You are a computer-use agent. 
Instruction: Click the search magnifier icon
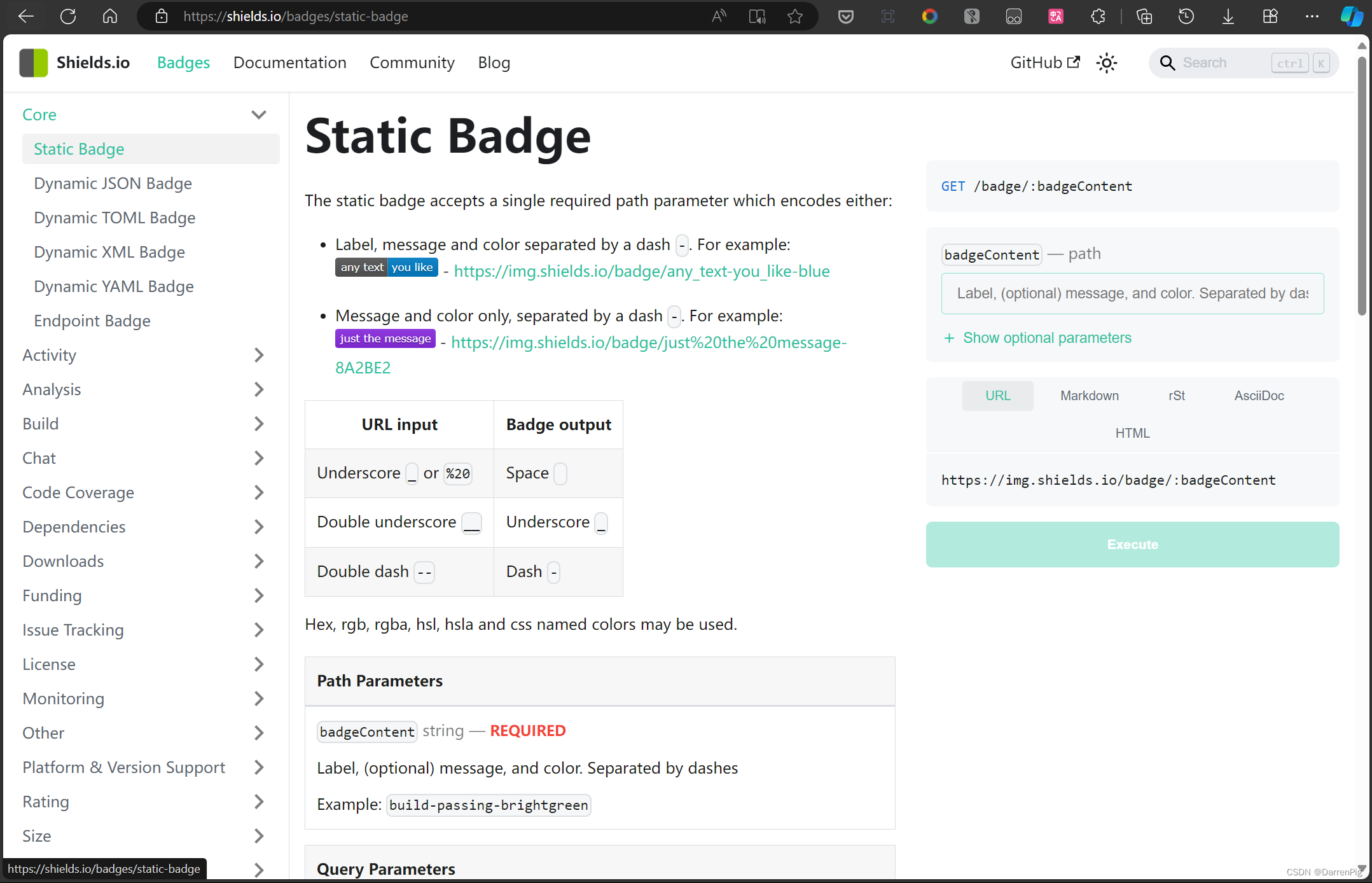[1167, 63]
